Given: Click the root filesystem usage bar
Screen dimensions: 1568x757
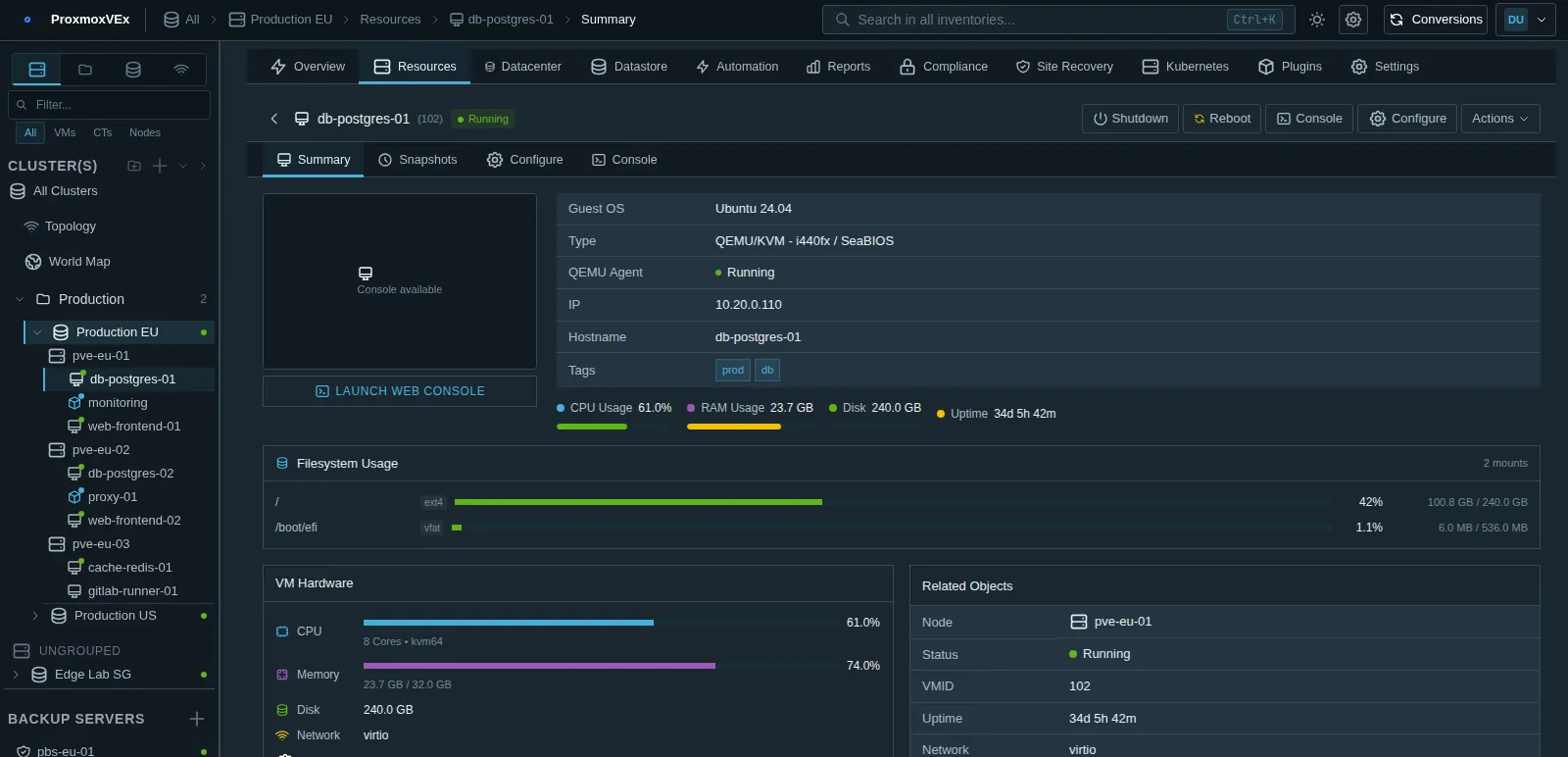Looking at the screenshot, I should 893,502.
